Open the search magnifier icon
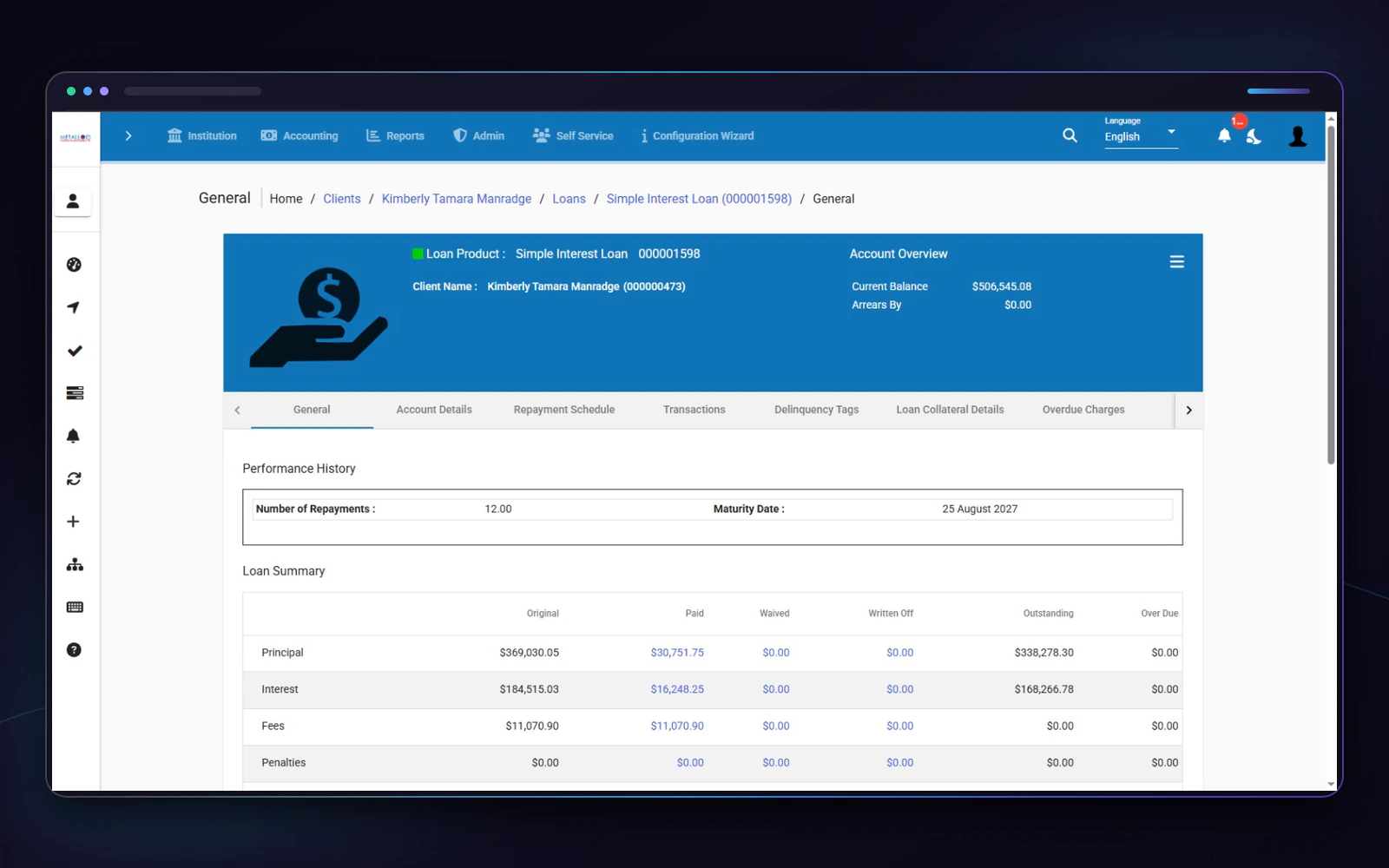Viewport: 1389px width, 868px height. [x=1070, y=135]
